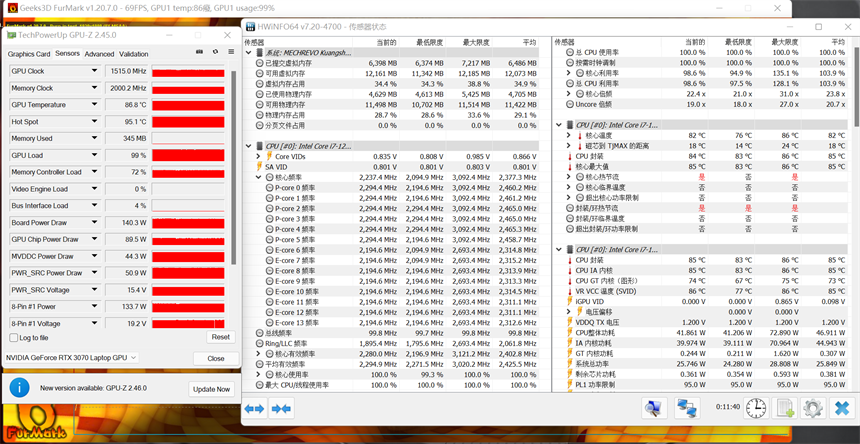Open the GPU-Z hamburger menu

coord(231,52)
